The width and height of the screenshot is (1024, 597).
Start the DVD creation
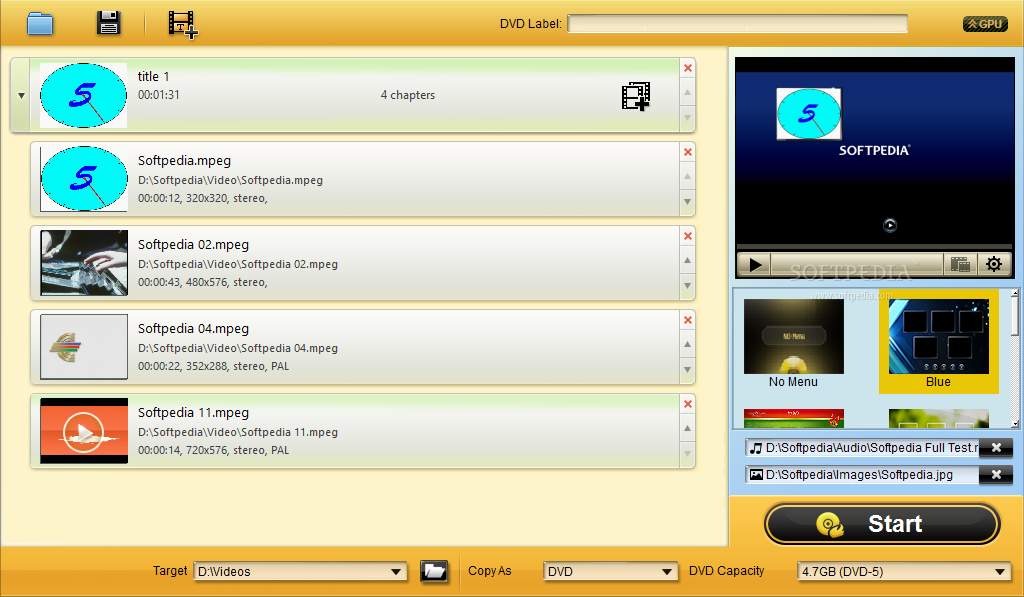pos(882,524)
